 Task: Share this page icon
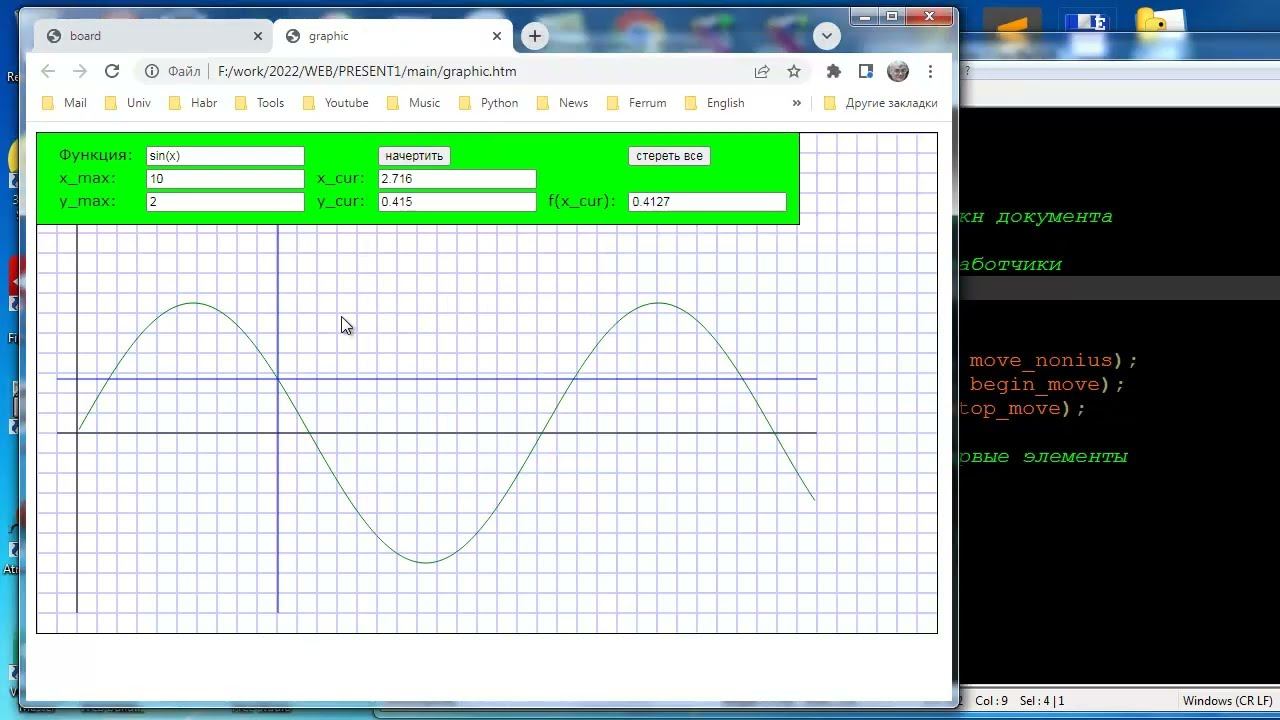click(762, 71)
